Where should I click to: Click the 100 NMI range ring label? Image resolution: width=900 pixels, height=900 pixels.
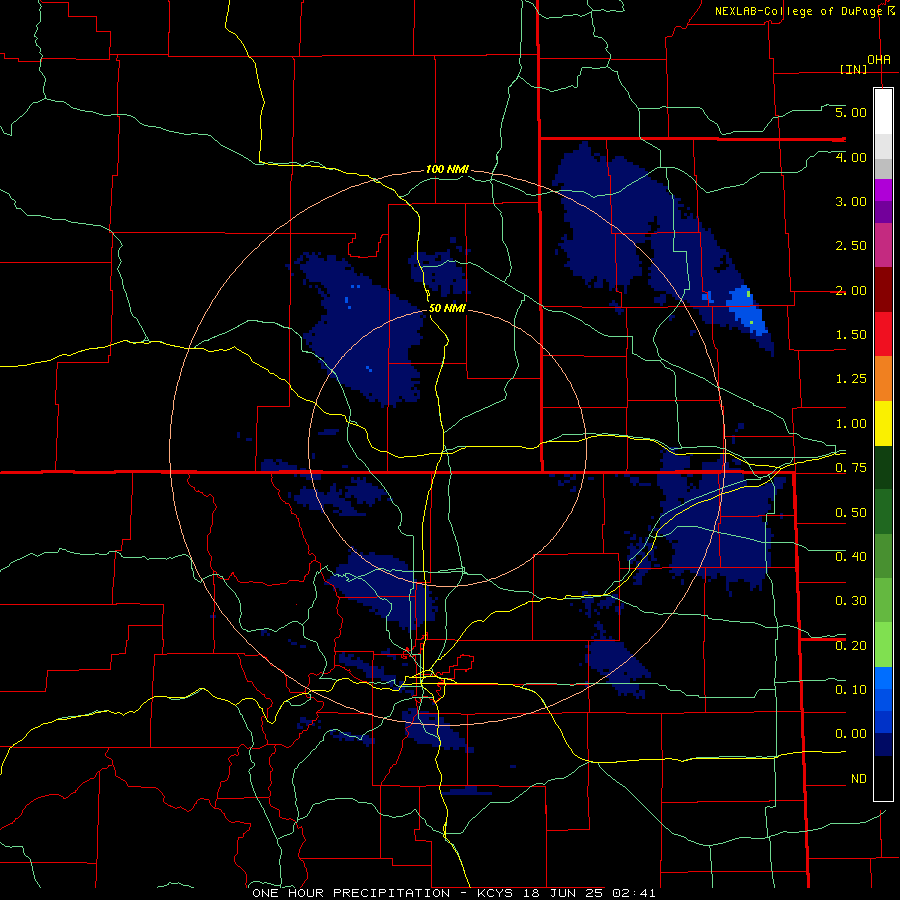point(447,170)
